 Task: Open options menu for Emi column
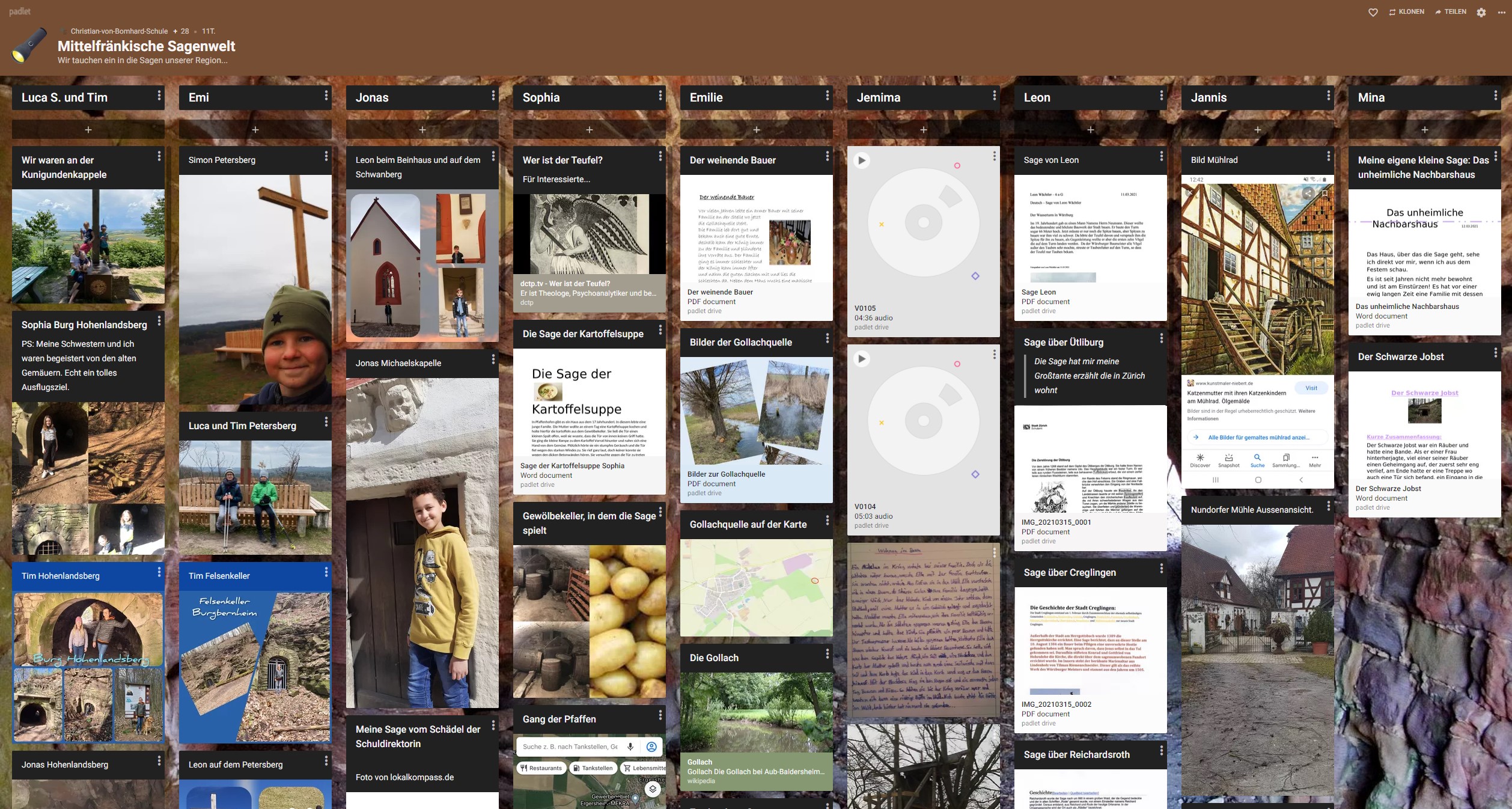coord(326,96)
